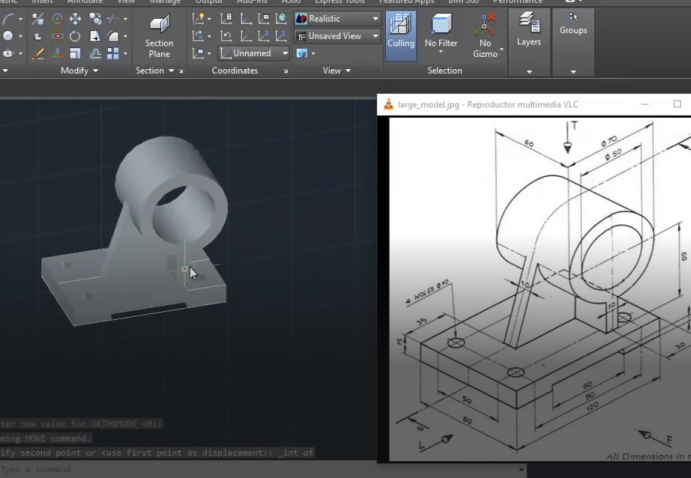Select the Scale tool in Modify panel
Screen dimensions: 691x478
click(75, 53)
